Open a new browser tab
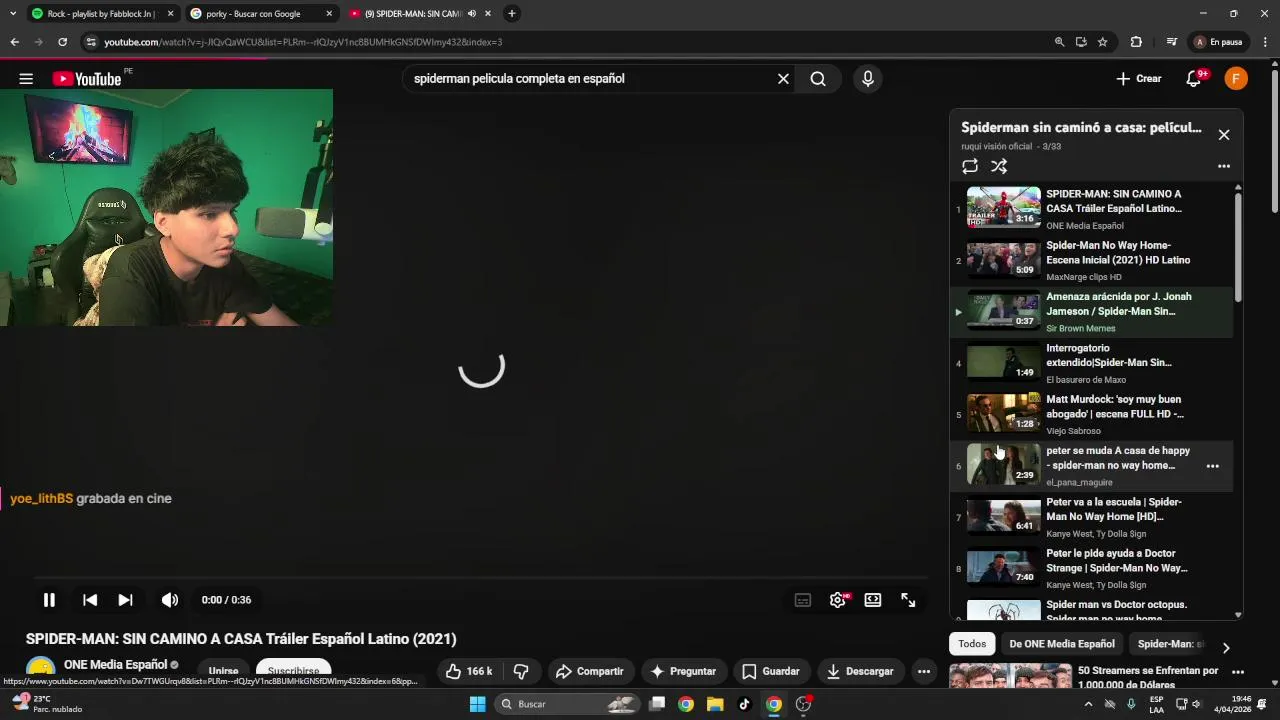 [512, 14]
